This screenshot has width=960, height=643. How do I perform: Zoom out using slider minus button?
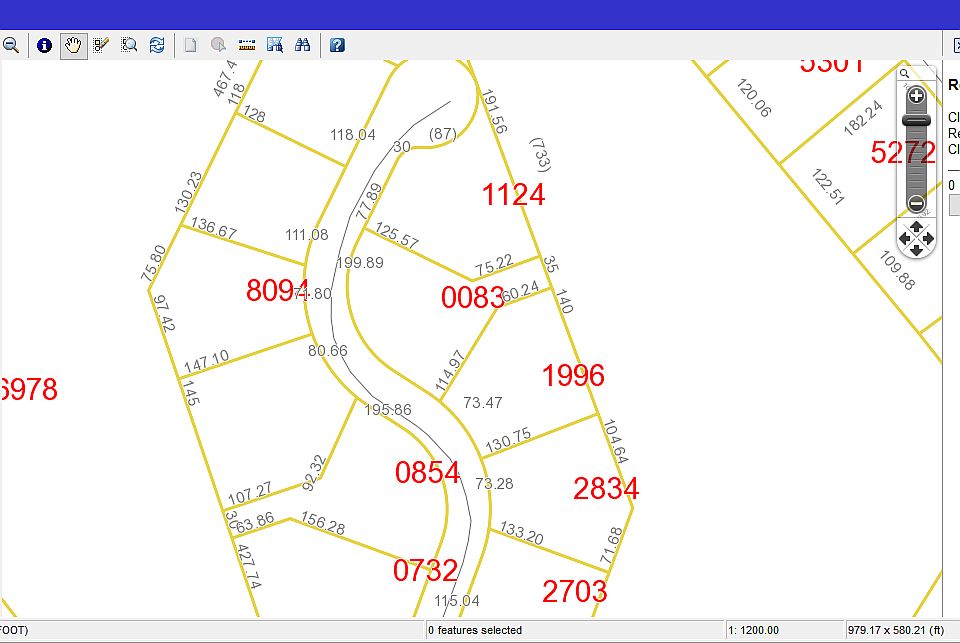click(x=916, y=203)
